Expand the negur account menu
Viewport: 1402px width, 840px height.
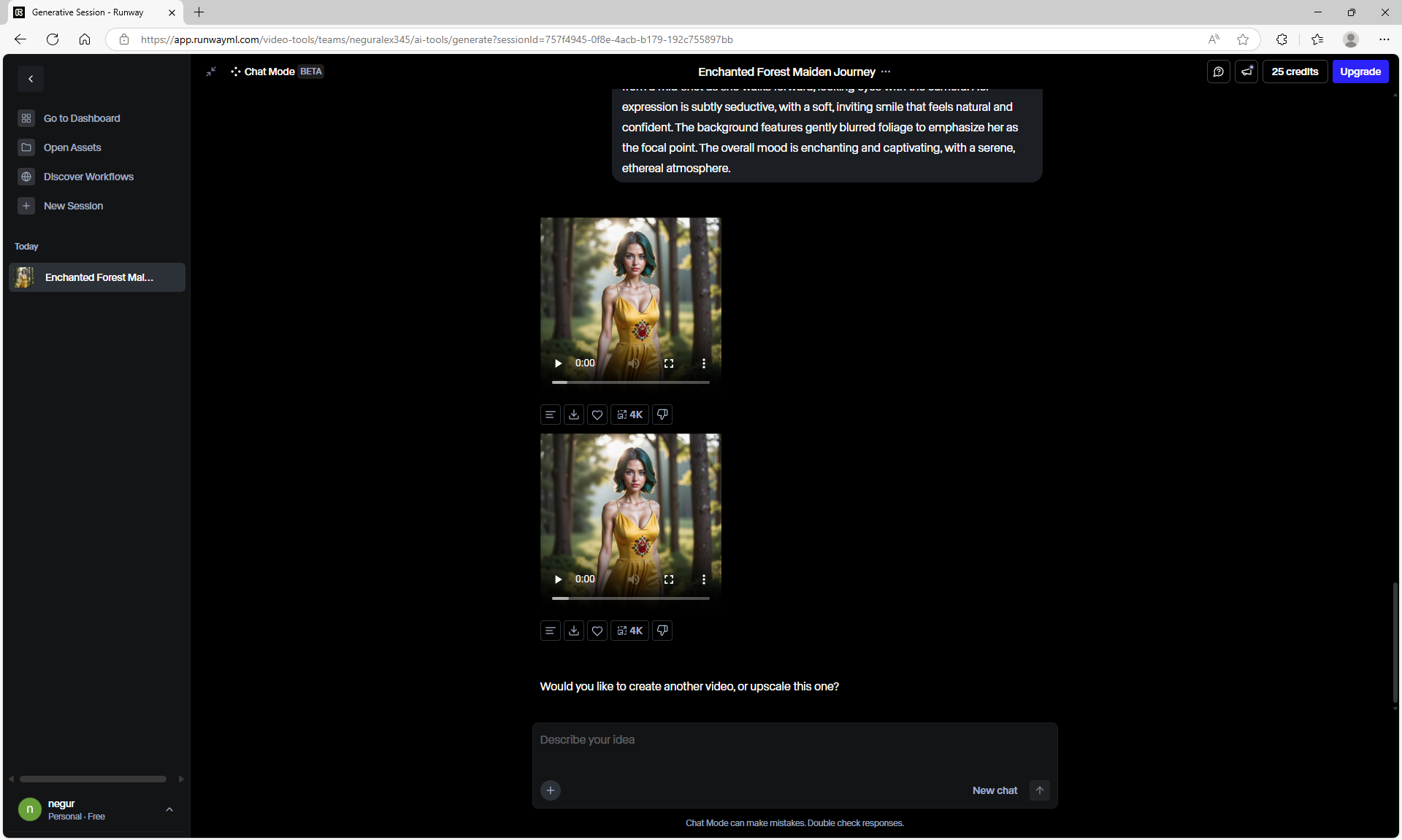[169, 809]
